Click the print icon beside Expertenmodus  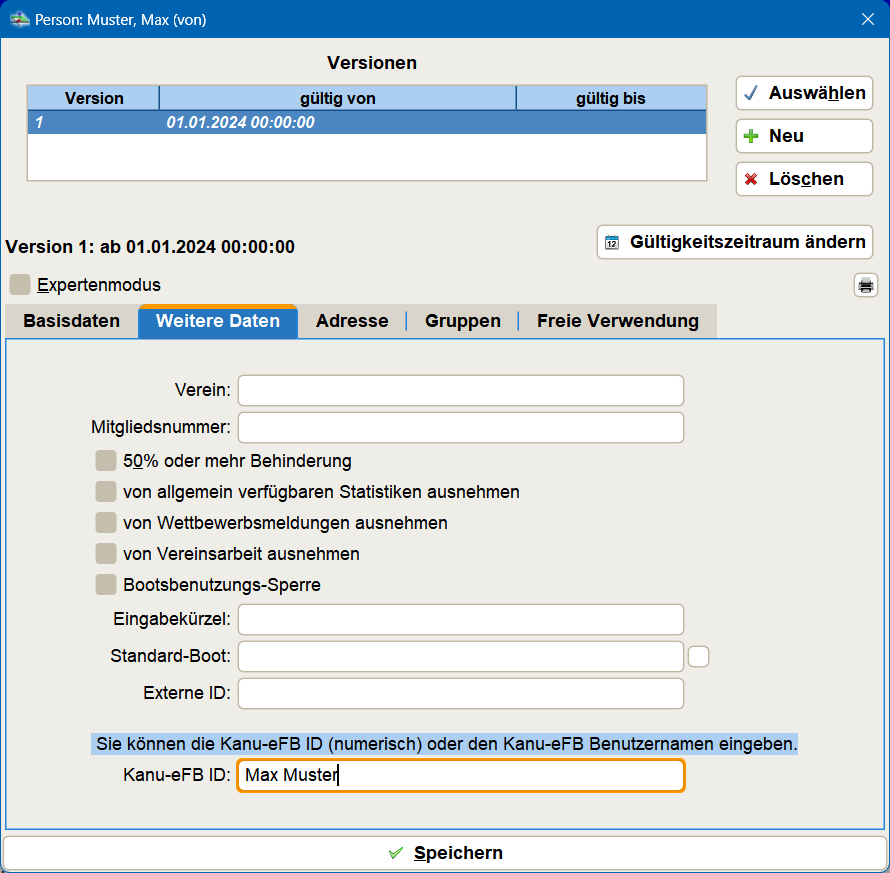coord(865,285)
